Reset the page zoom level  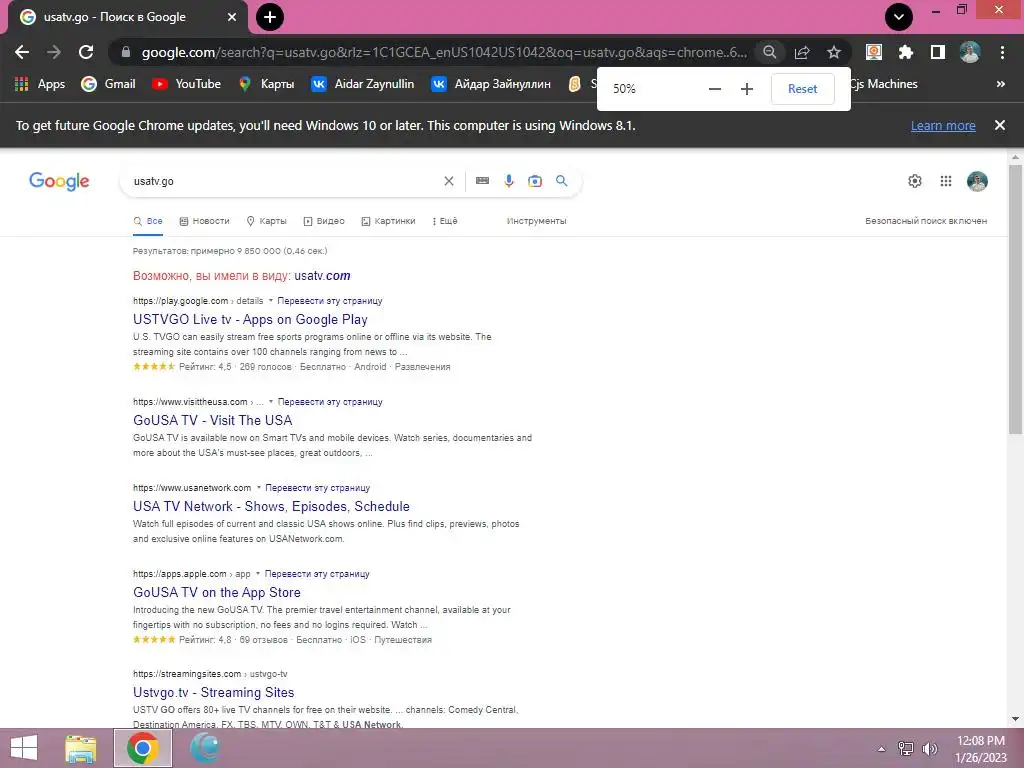(803, 89)
